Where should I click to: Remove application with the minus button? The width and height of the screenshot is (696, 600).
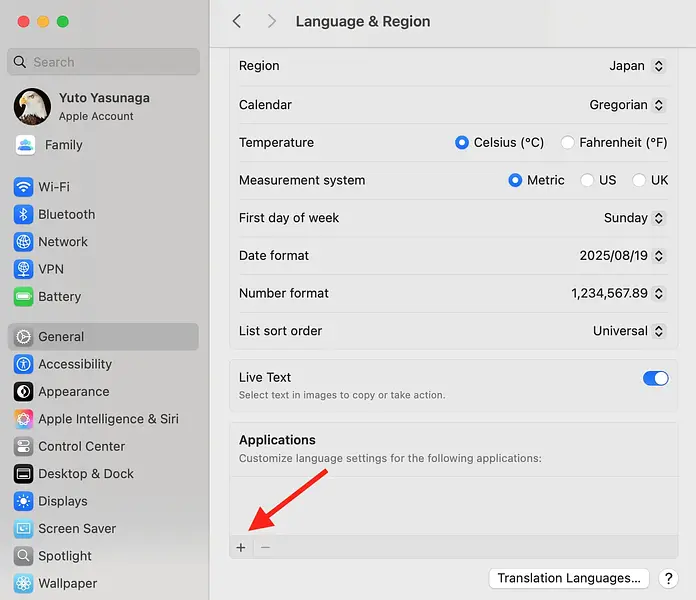265,547
